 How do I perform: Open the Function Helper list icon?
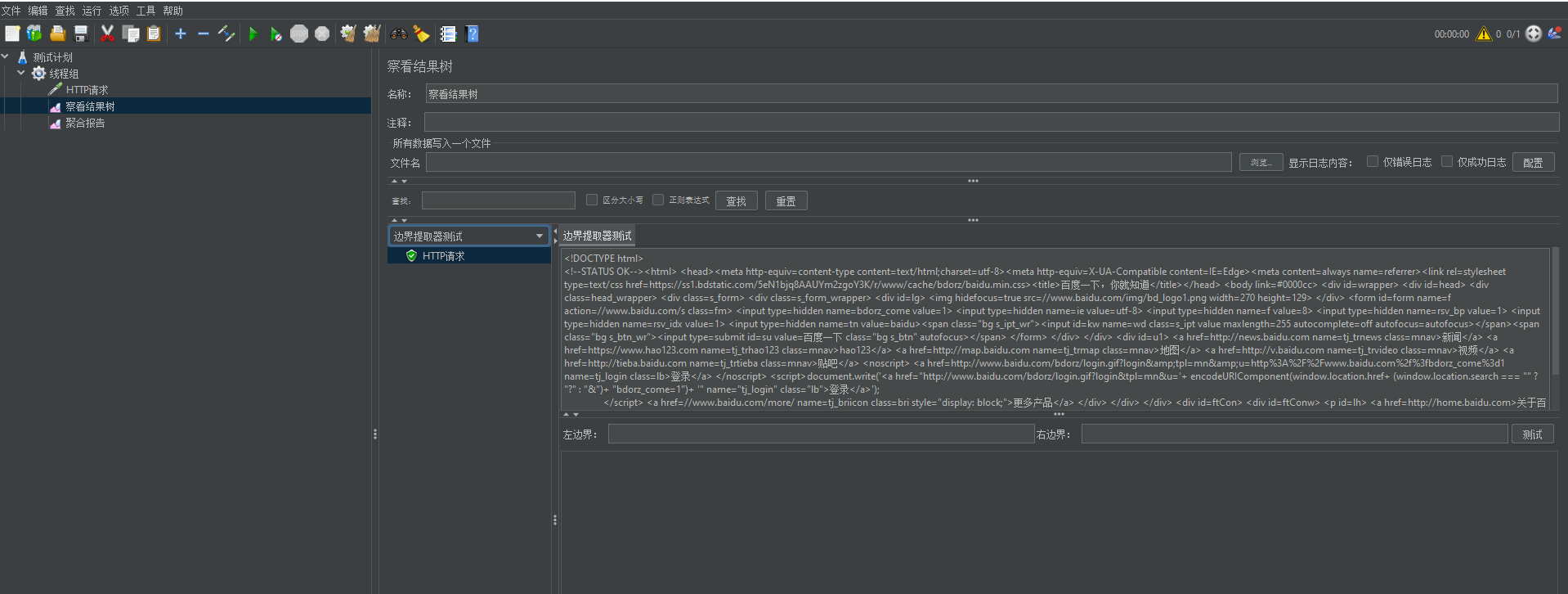click(x=448, y=34)
